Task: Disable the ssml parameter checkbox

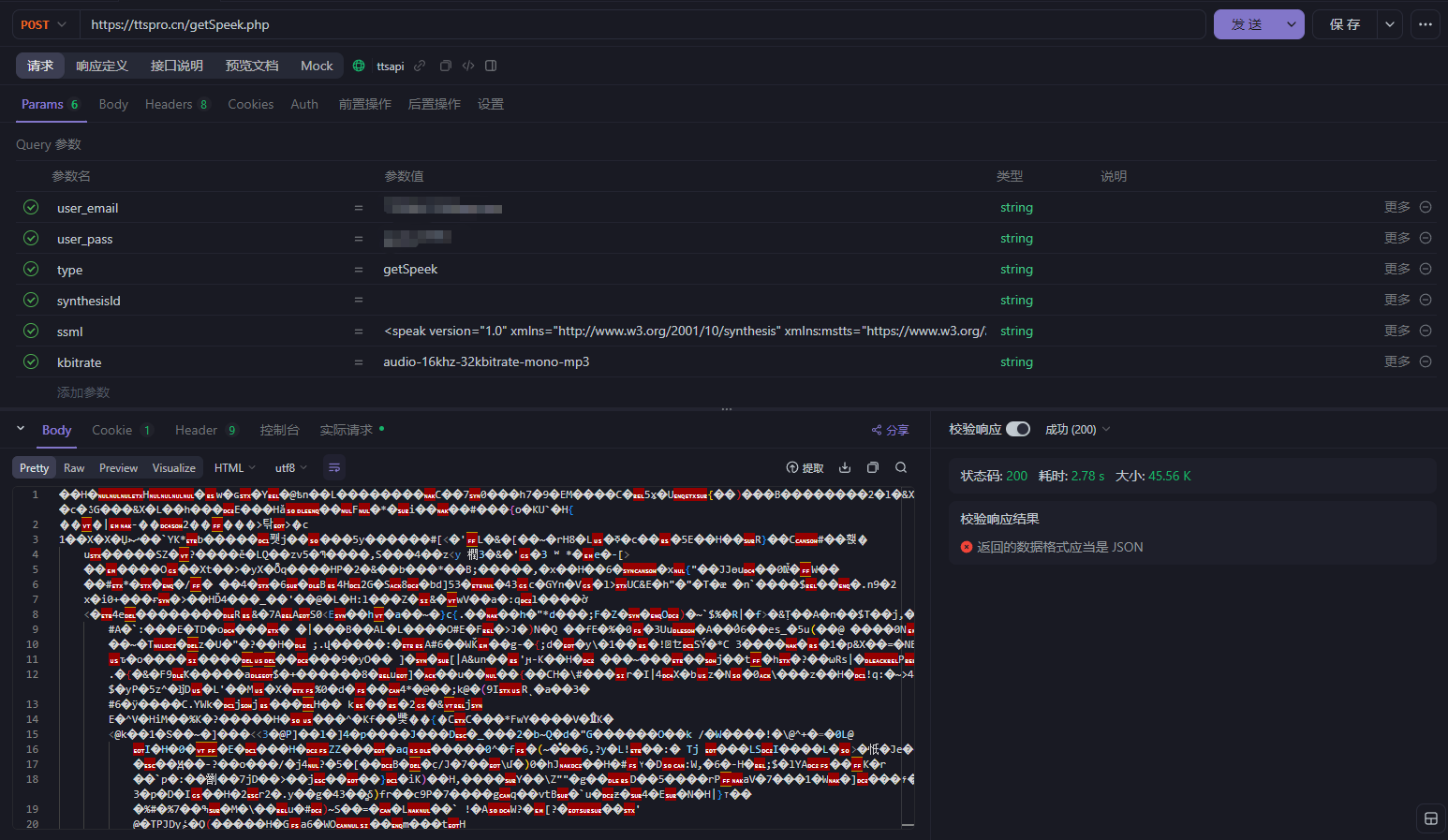Action: [x=31, y=331]
